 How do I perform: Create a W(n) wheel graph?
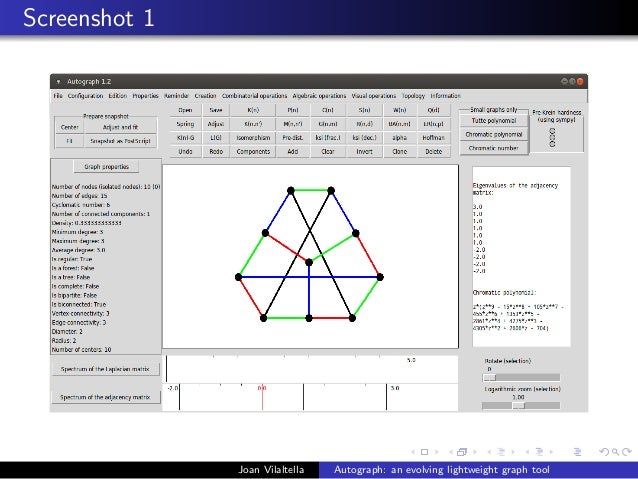400,110
